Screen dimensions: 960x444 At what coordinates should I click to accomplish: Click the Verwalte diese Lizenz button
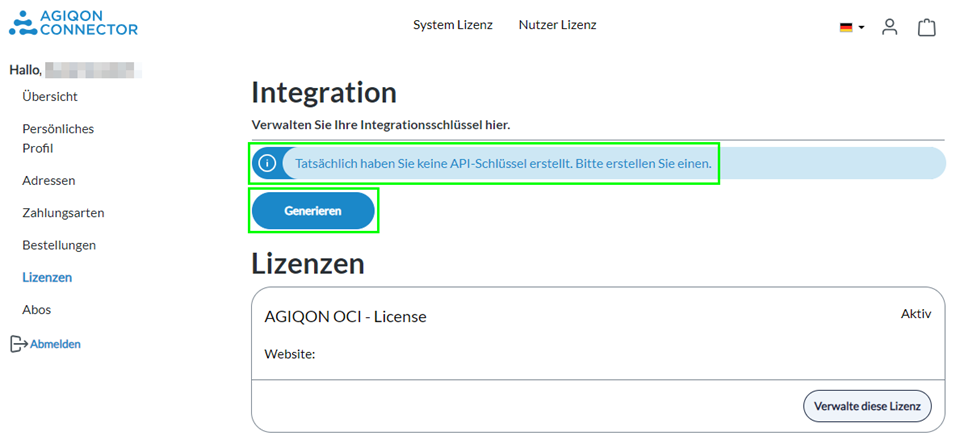tap(867, 405)
